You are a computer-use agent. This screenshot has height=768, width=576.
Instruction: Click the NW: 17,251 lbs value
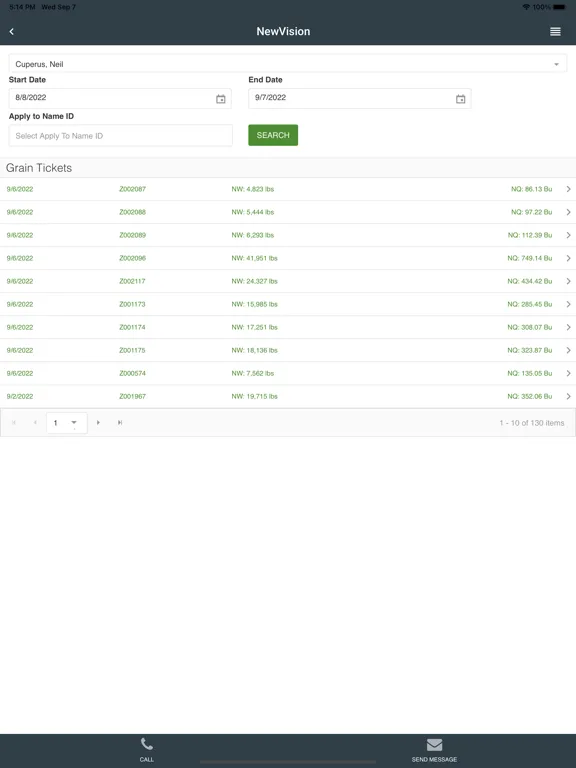254,327
